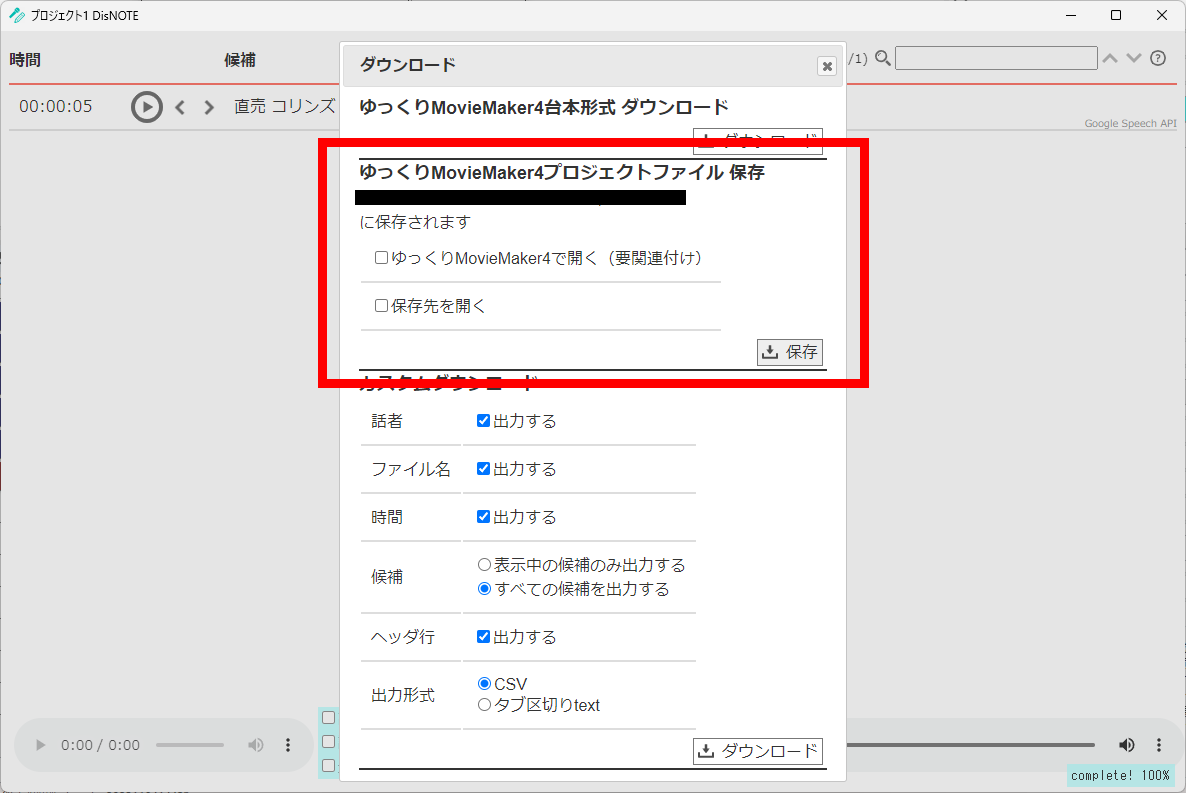Uncheck 時間 出力する checkbox
Screen dimensions: 1186x793
[483, 517]
